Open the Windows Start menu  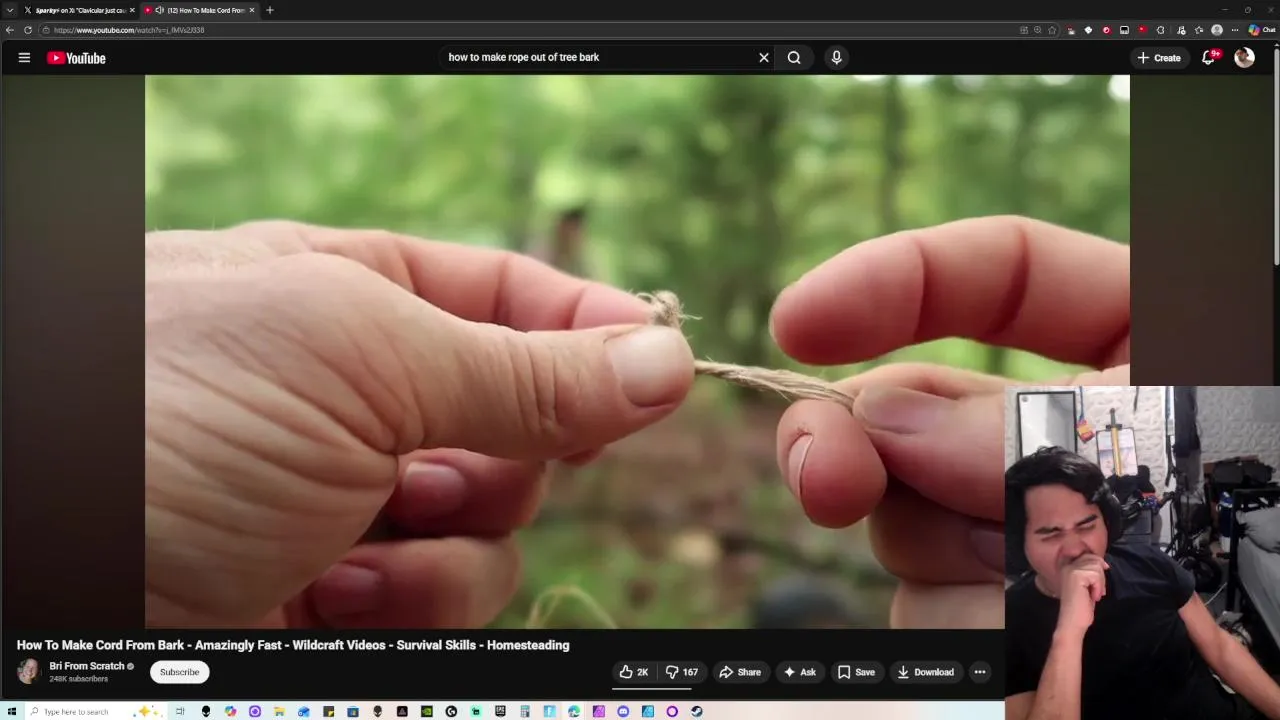tap(11, 711)
